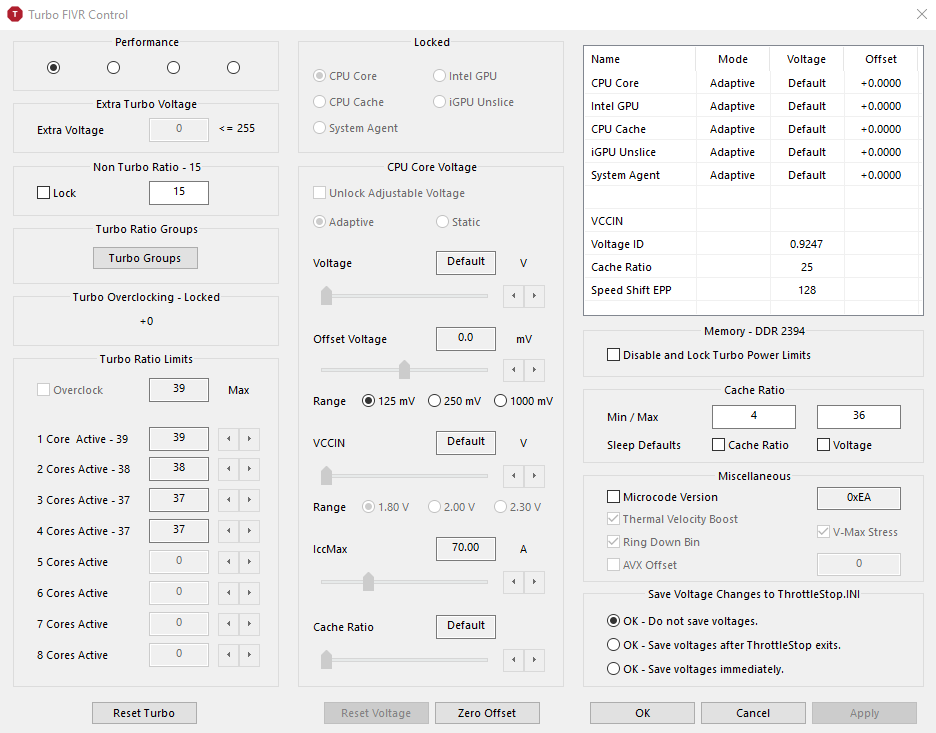Click the decrease arrow for 2 Cores Active
The image size is (936, 733).
click(x=229, y=470)
